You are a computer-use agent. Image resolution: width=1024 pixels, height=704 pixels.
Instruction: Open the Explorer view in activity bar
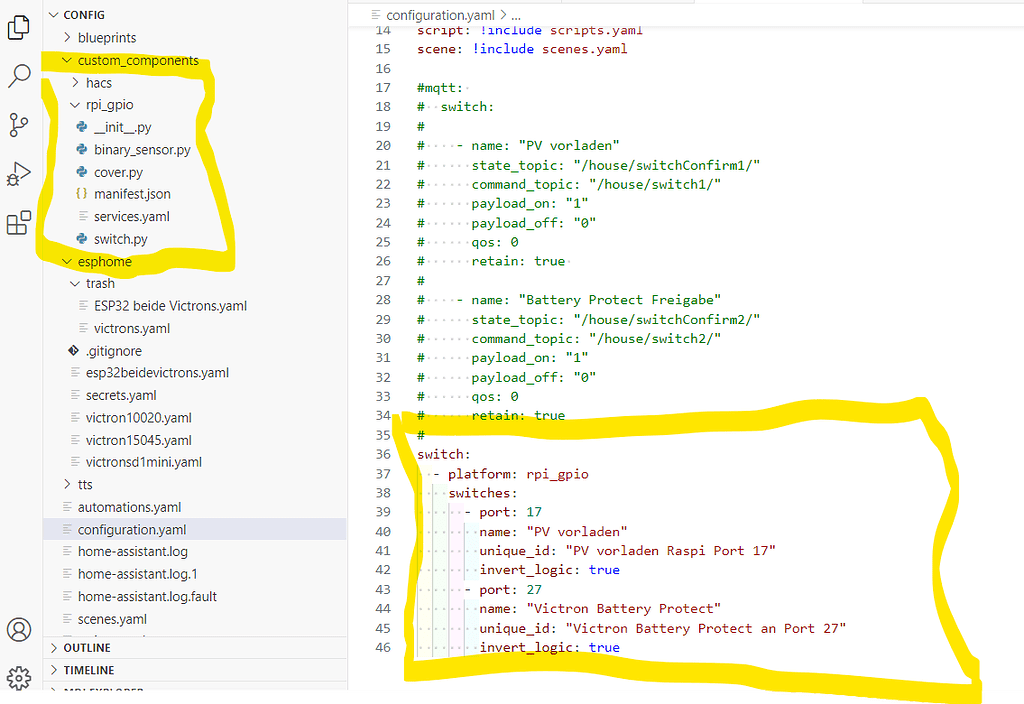tap(18, 27)
